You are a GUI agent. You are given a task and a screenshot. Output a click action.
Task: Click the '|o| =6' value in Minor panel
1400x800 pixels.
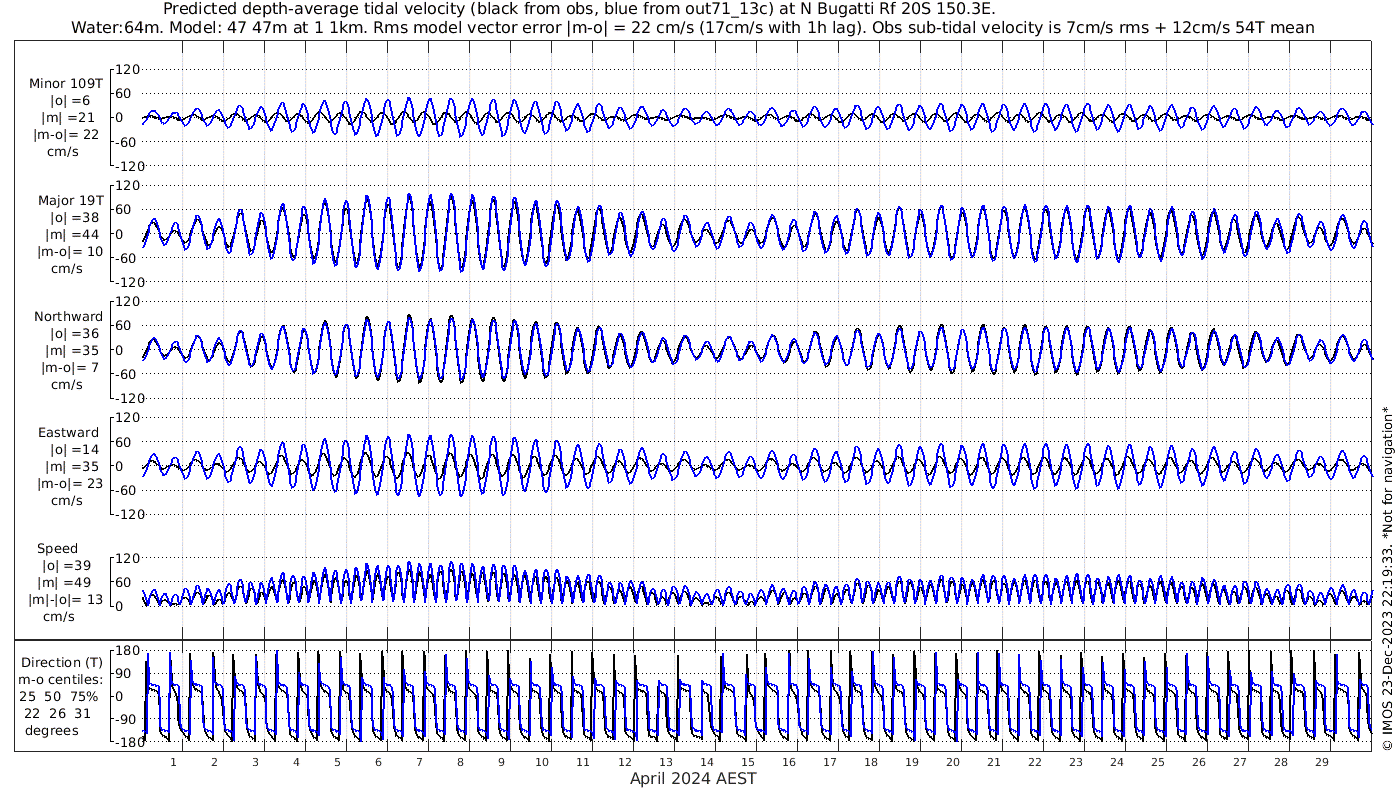[70, 101]
